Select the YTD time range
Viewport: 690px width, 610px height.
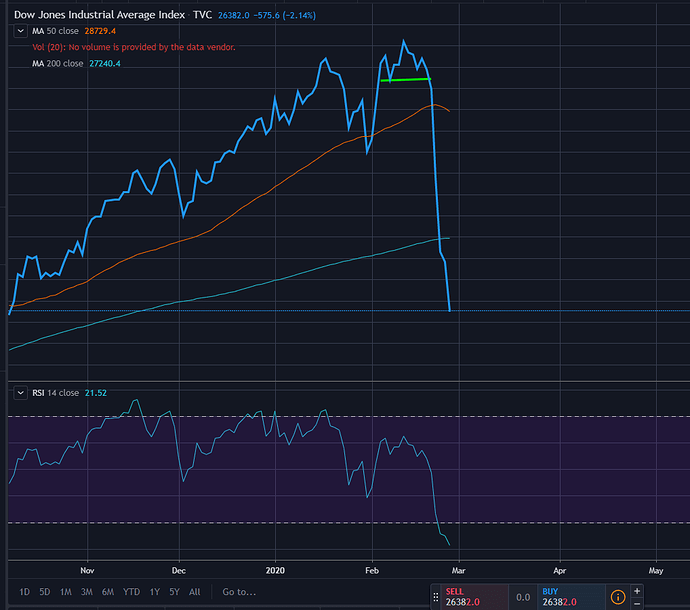tap(131, 592)
